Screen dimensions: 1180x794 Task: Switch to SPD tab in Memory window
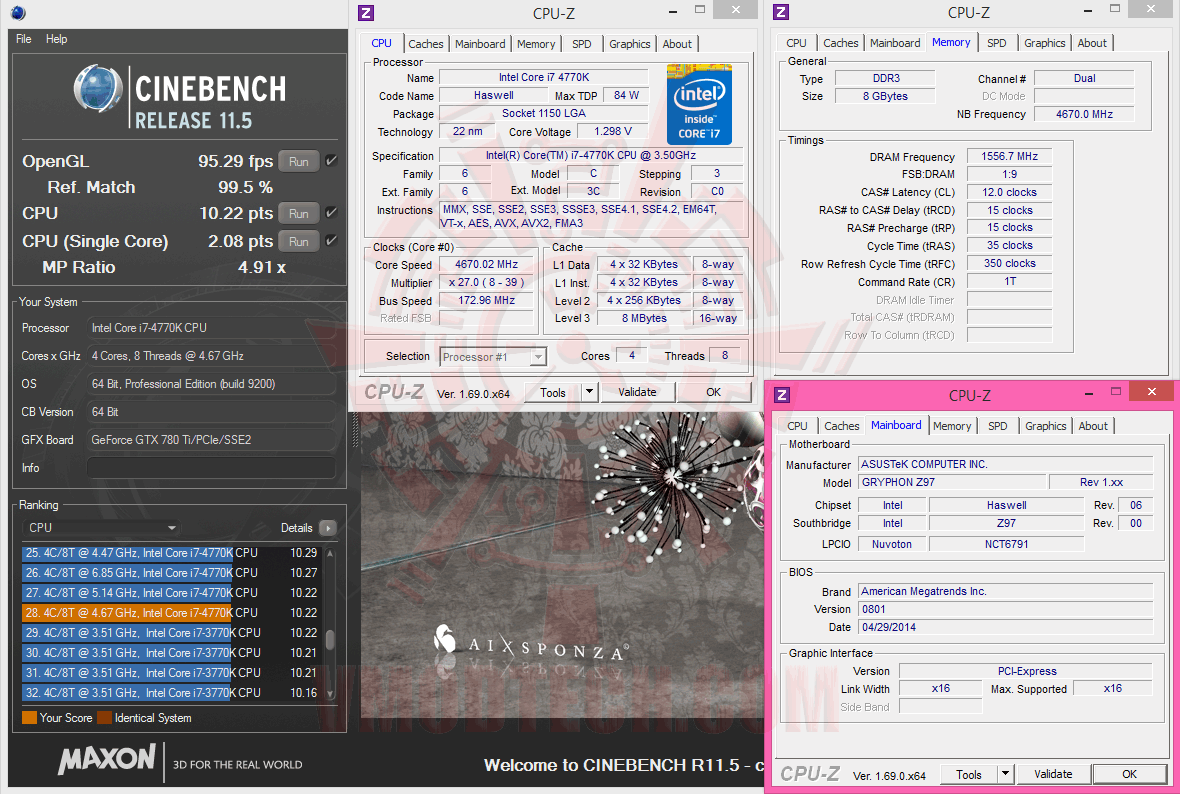click(996, 43)
